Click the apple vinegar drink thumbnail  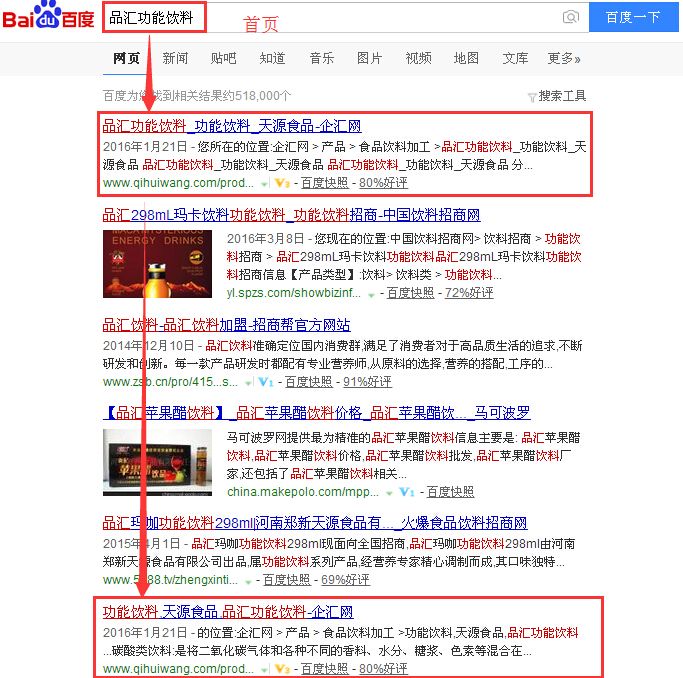point(157,462)
